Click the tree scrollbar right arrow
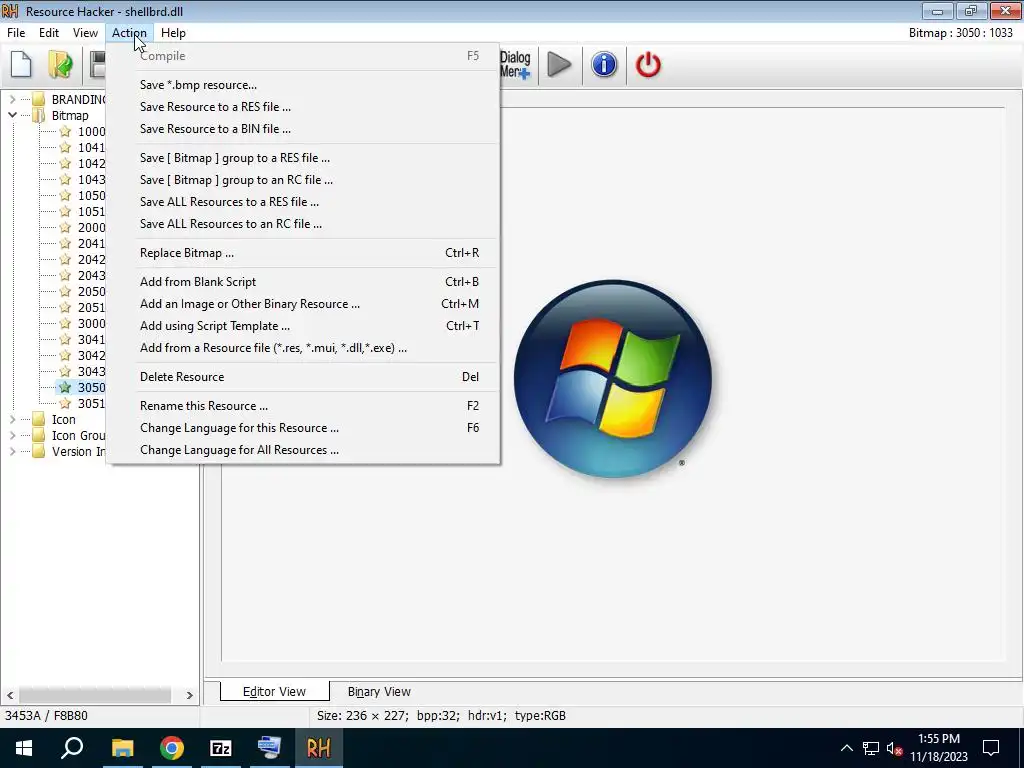The image size is (1024, 768). point(189,695)
